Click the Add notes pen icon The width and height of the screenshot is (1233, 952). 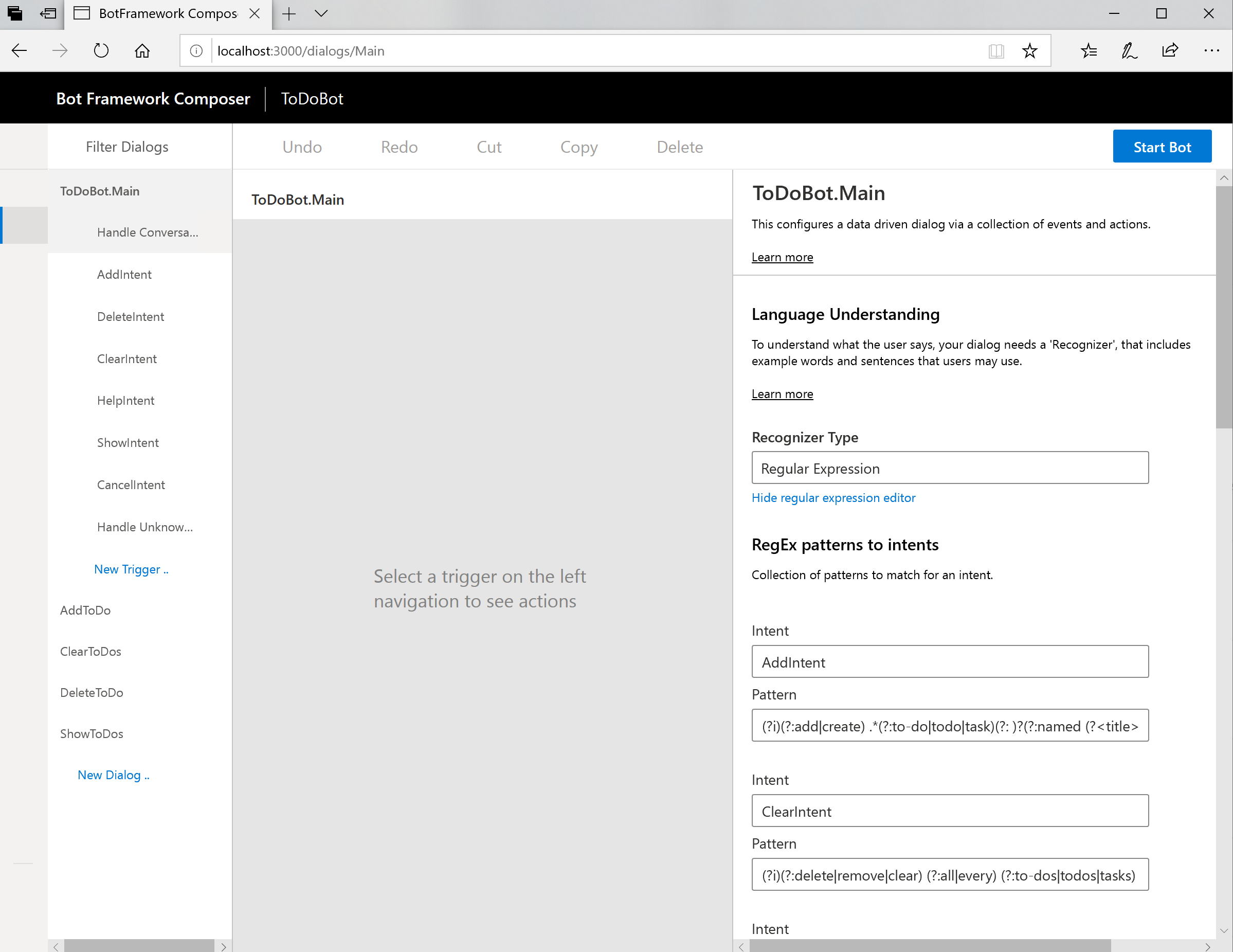point(1129,51)
